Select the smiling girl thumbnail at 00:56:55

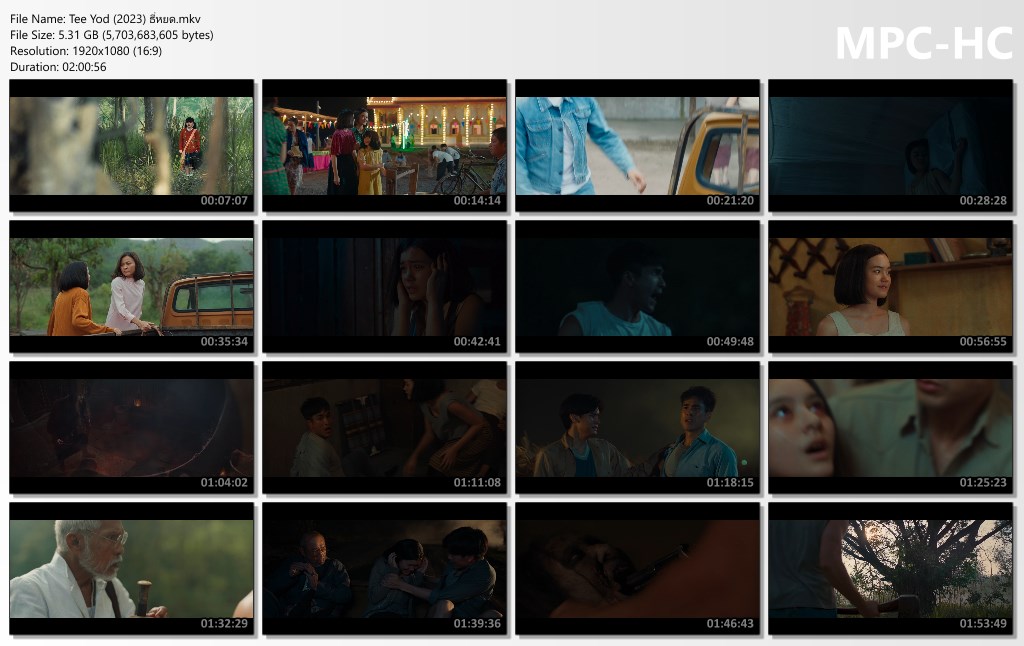click(x=890, y=287)
